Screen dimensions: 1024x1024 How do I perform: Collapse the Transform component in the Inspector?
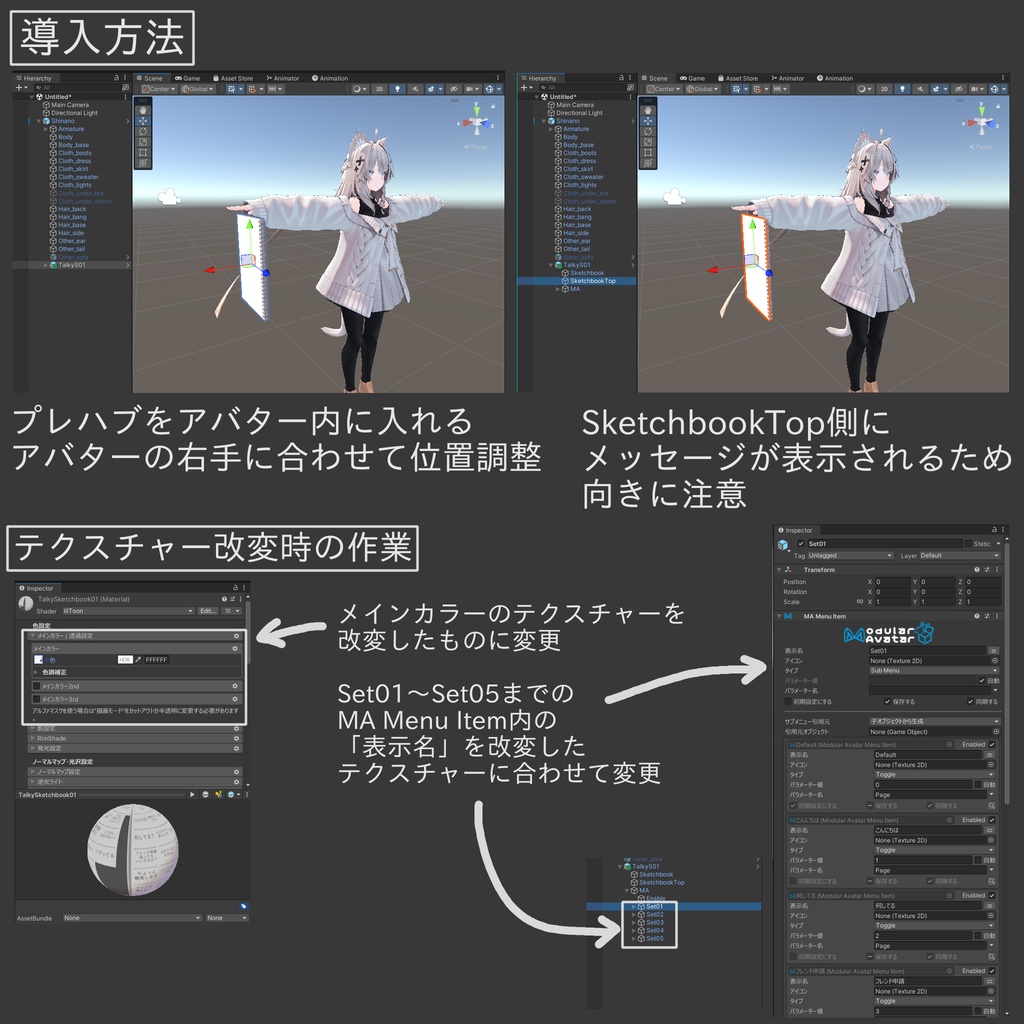click(x=779, y=570)
